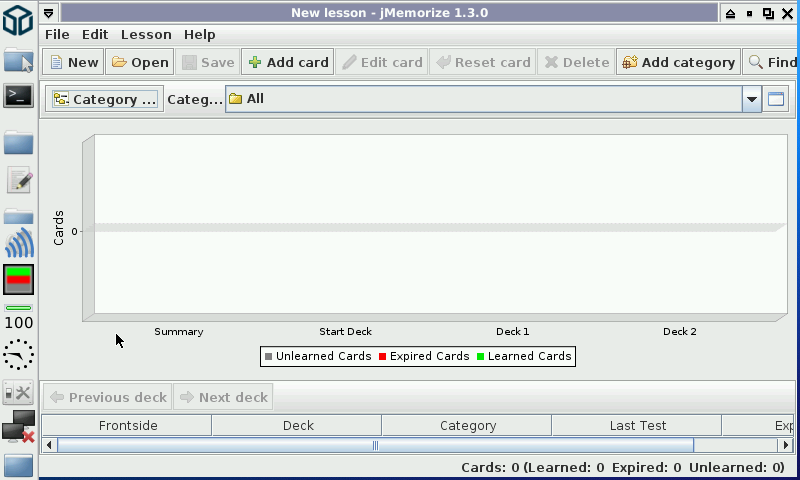Toggle the card table view icon beside category dropdown
Viewport: 800px width, 480px height.
point(776,99)
